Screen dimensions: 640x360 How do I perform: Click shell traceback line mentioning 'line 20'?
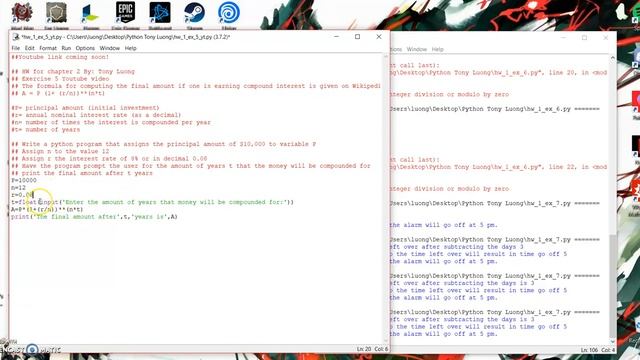499,73
